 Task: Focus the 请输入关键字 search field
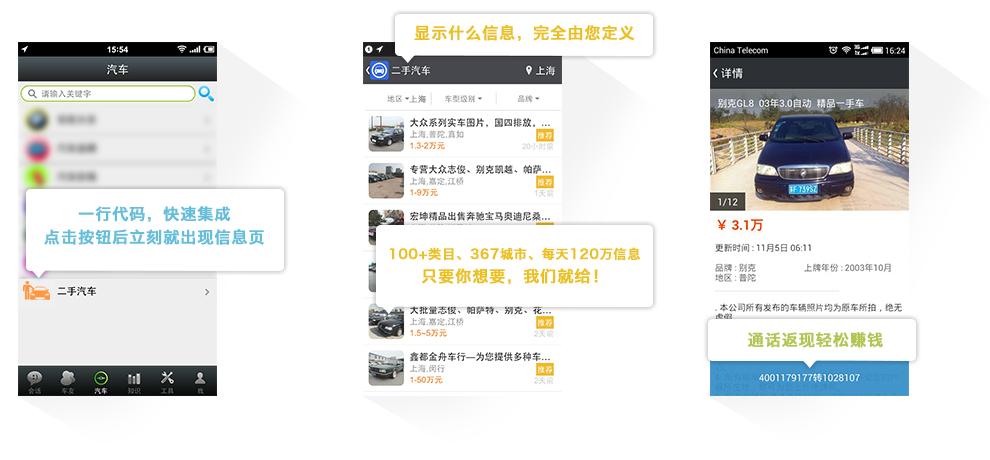[x=108, y=93]
